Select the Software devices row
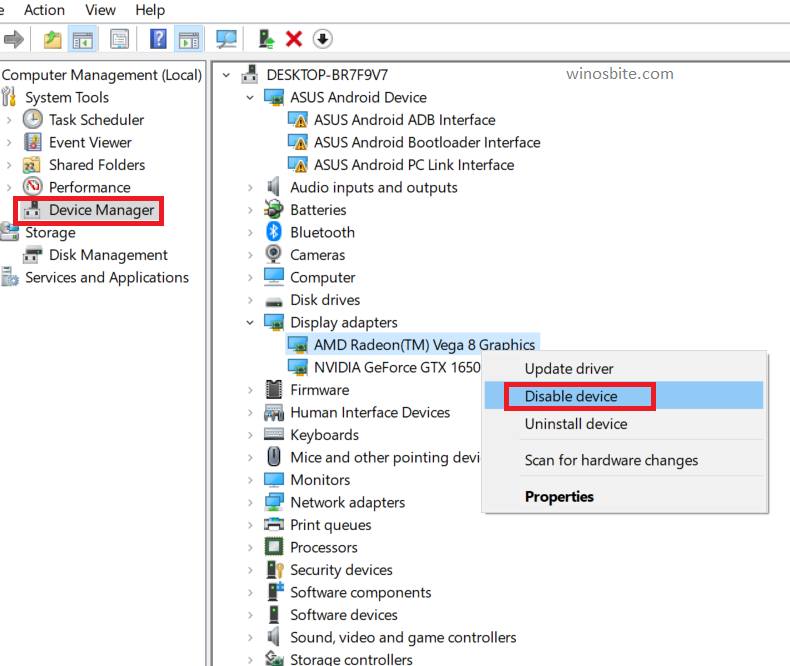The image size is (790, 666). coord(344,615)
